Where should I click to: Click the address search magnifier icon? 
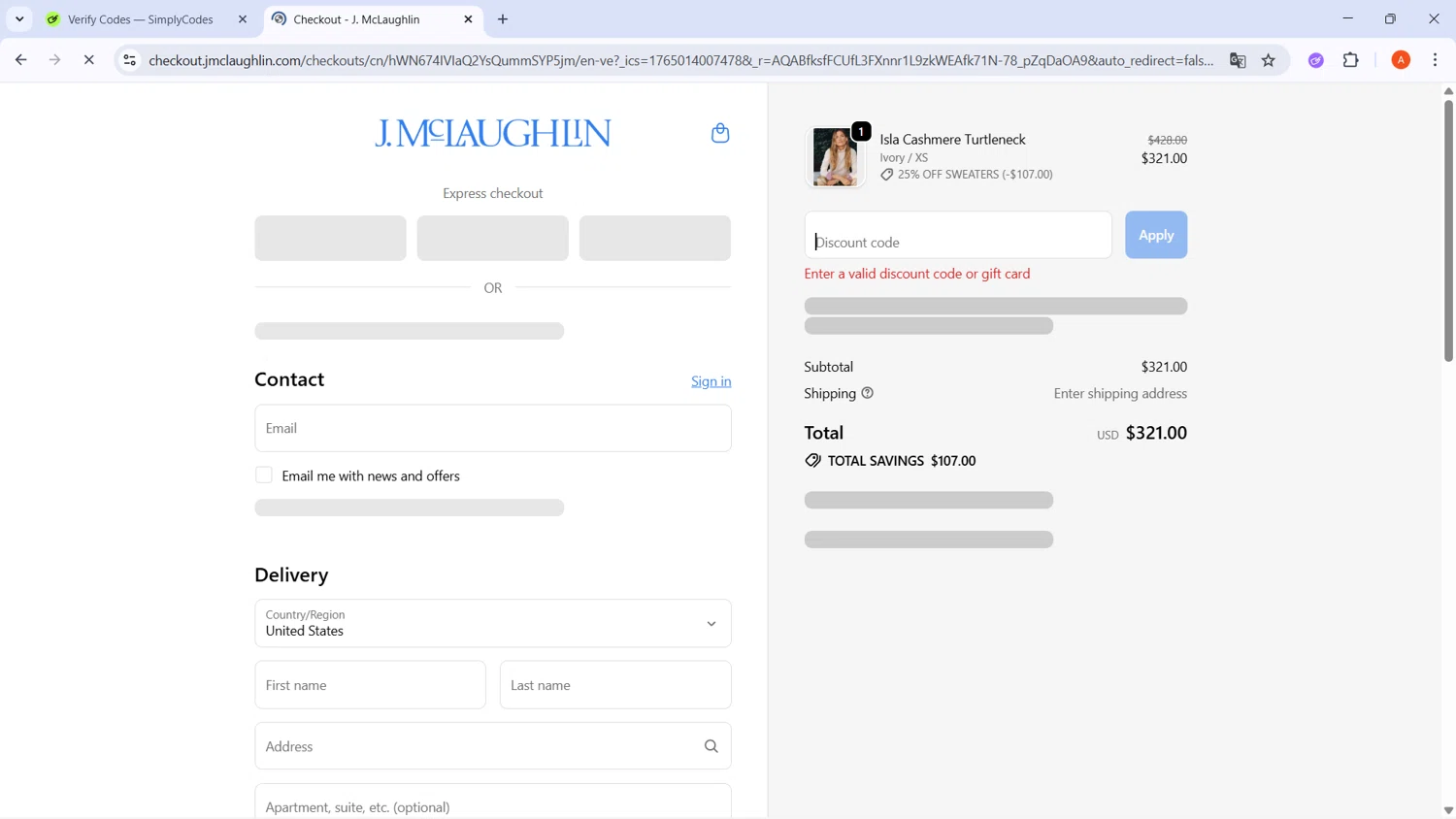click(x=711, y=746)
